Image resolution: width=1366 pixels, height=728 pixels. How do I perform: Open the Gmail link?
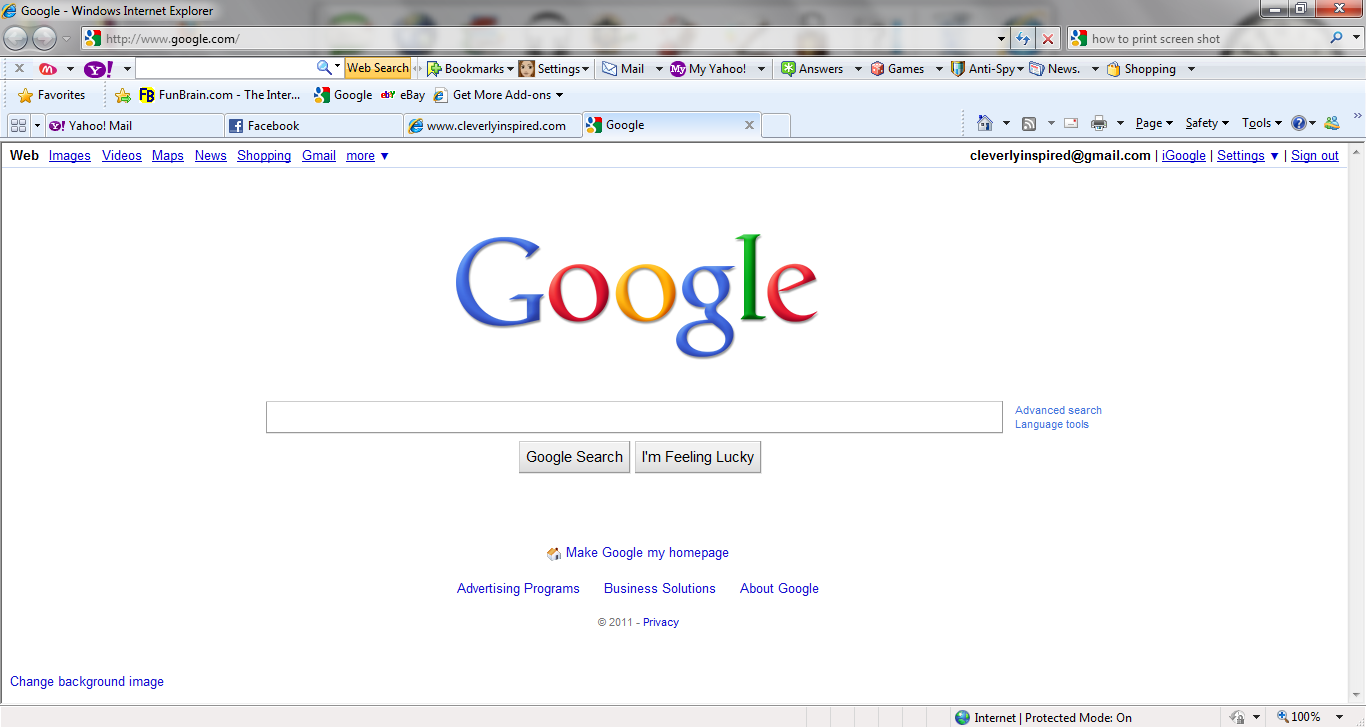(x=319, y=156)
